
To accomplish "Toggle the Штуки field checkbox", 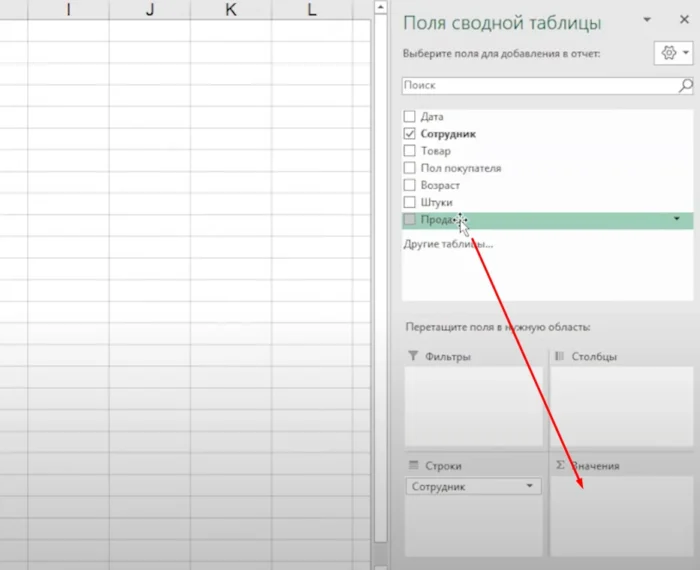I will (x=409, y=203).
